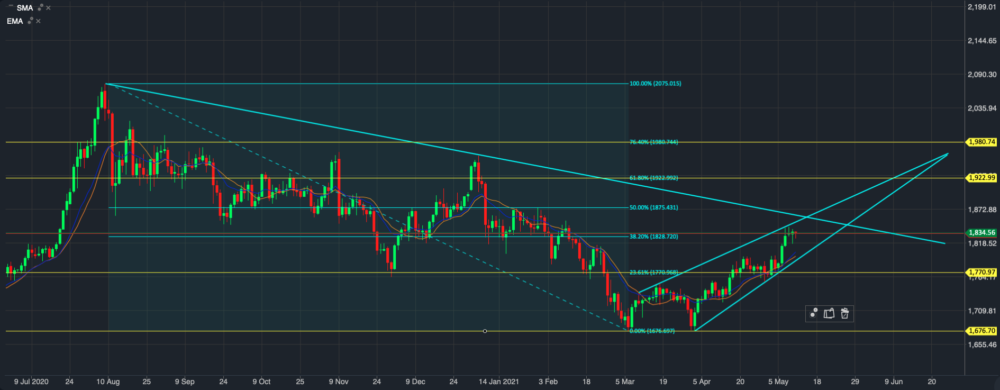
Task: Open drawing settings in floating toolbar
Action: tap(814, 313)
